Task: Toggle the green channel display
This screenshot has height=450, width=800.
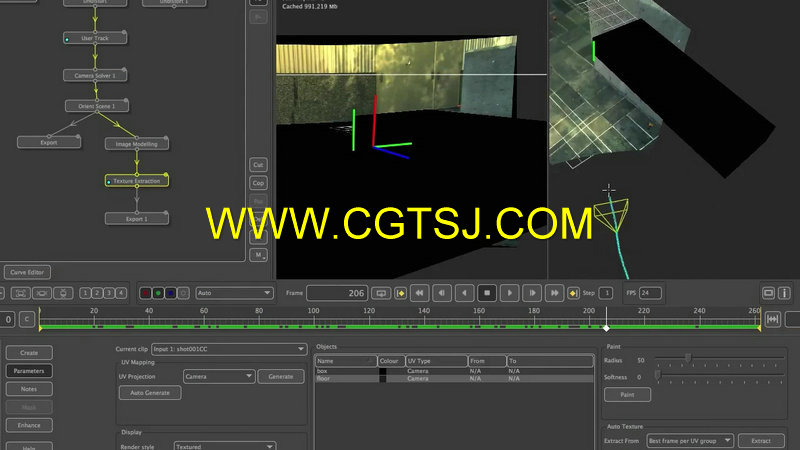Action: (x=158, y=293)
